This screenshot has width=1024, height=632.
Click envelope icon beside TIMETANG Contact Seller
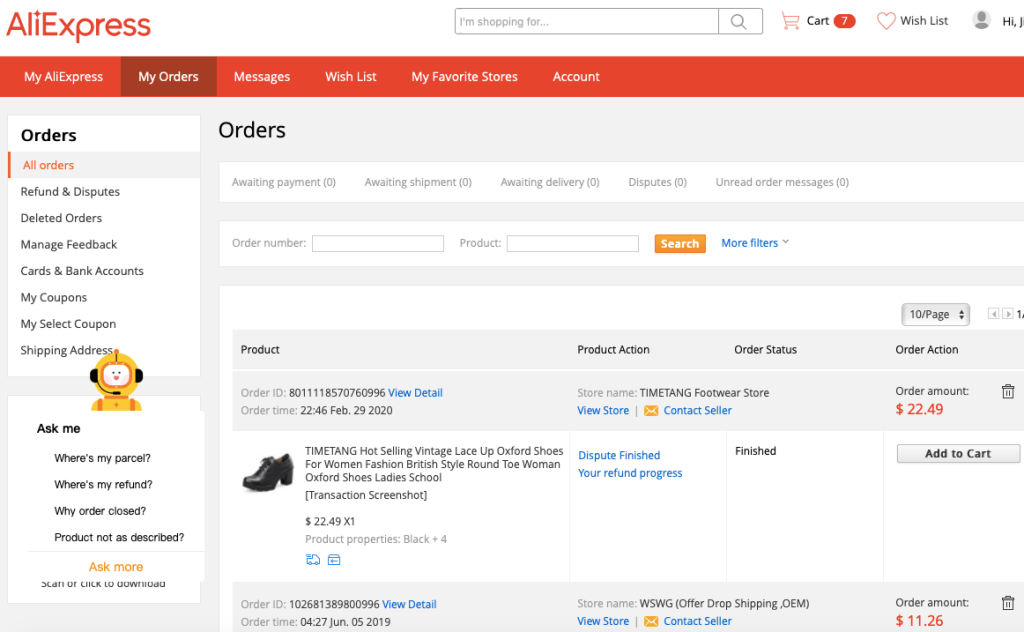click(651, 411)
